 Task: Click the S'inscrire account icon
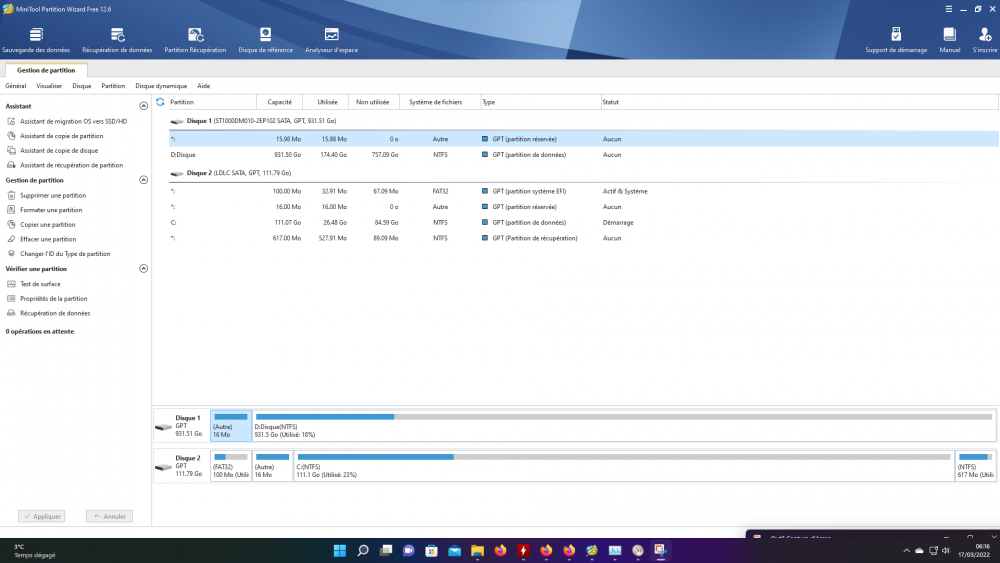(x=984, y=35)
